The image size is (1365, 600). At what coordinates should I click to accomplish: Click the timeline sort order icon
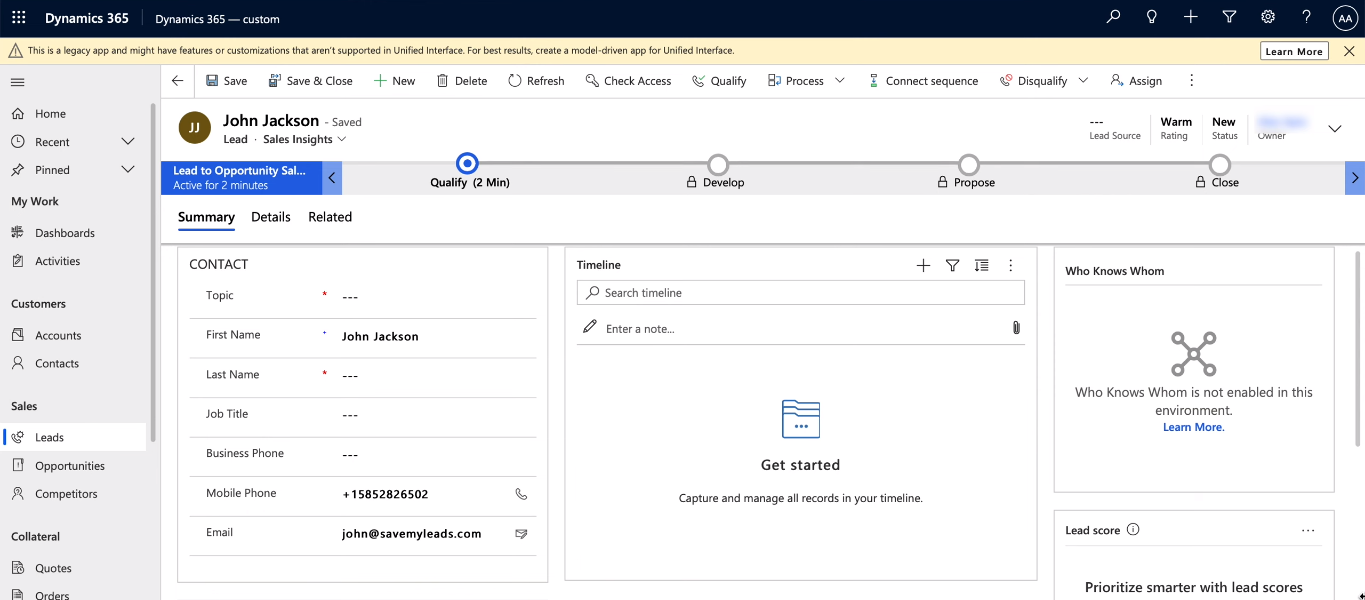tap(982, 265)
